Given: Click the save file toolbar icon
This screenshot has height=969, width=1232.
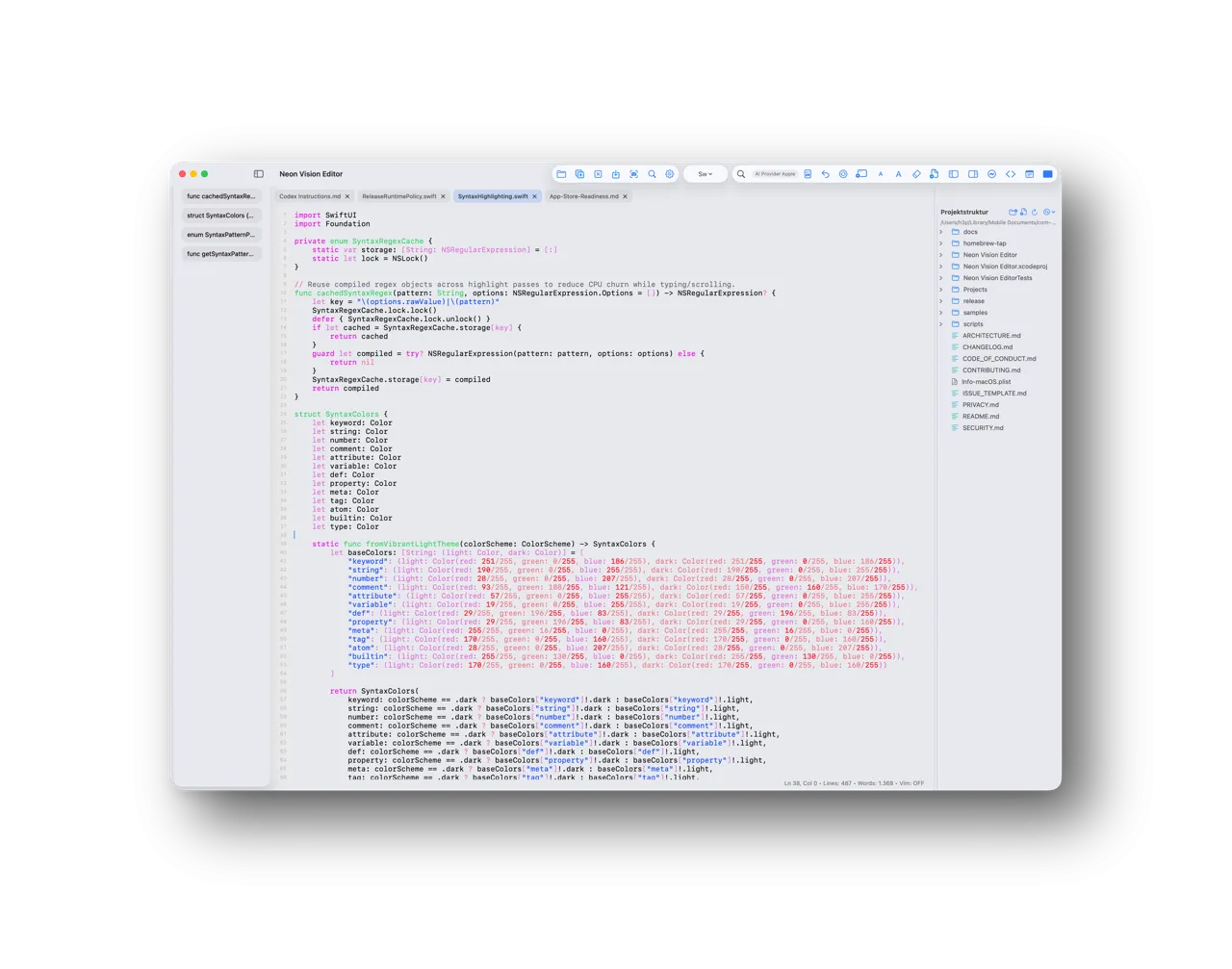Looking at the screenshot, I should click(616, 174).
